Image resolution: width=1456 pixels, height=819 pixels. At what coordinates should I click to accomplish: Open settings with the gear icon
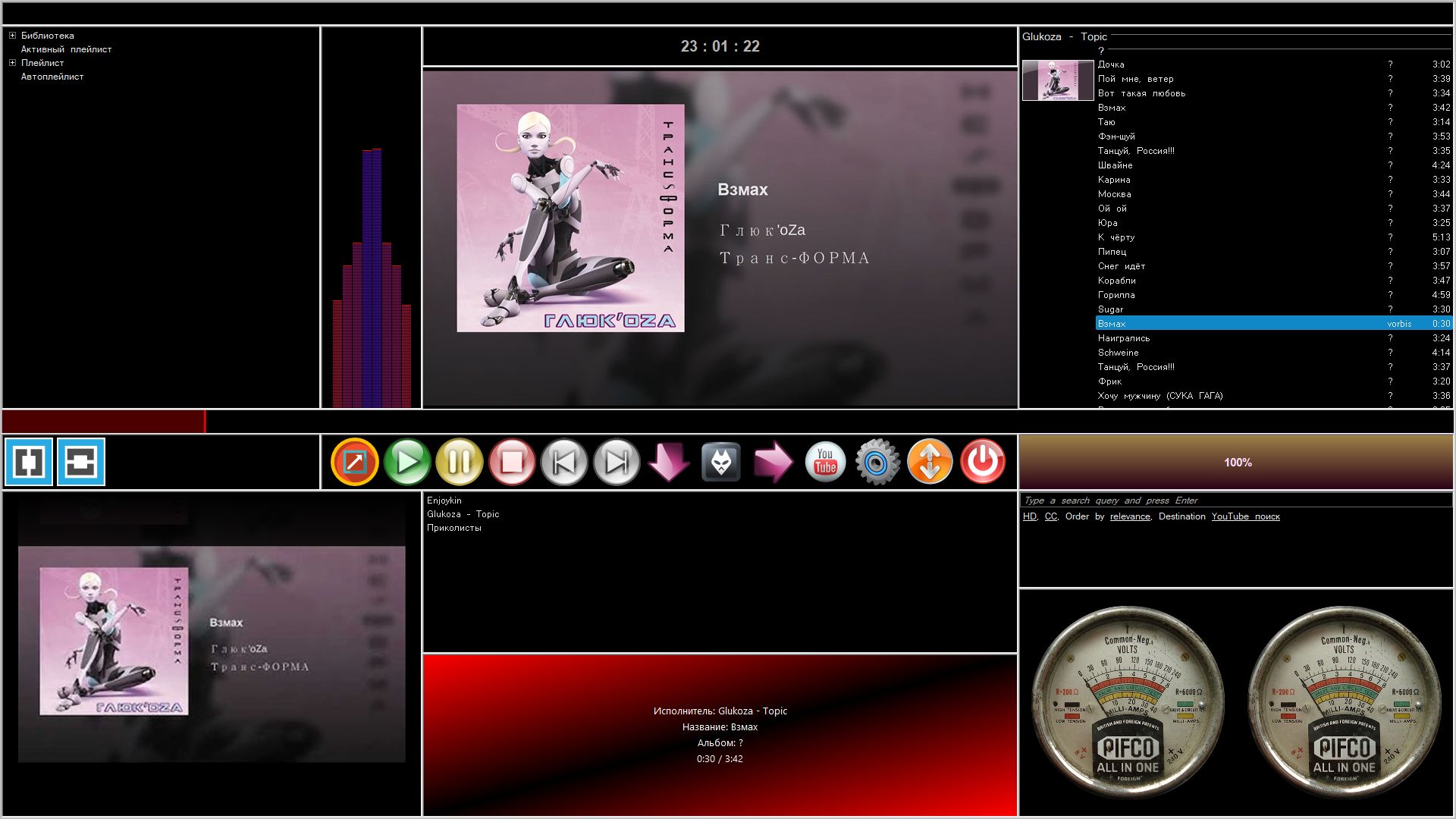(877, 462)
